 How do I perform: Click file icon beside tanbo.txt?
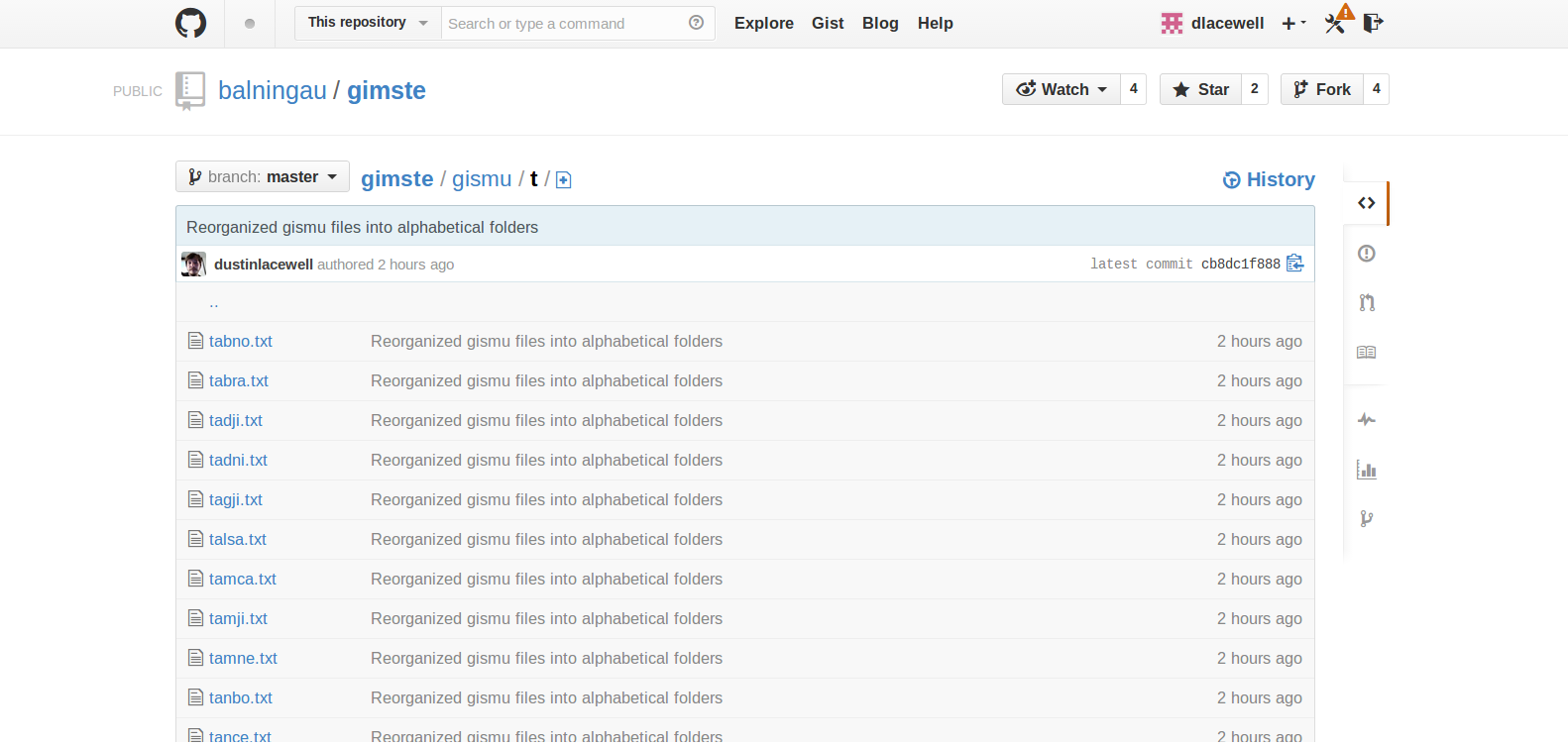pyautogui.click(x=195, y=697)
